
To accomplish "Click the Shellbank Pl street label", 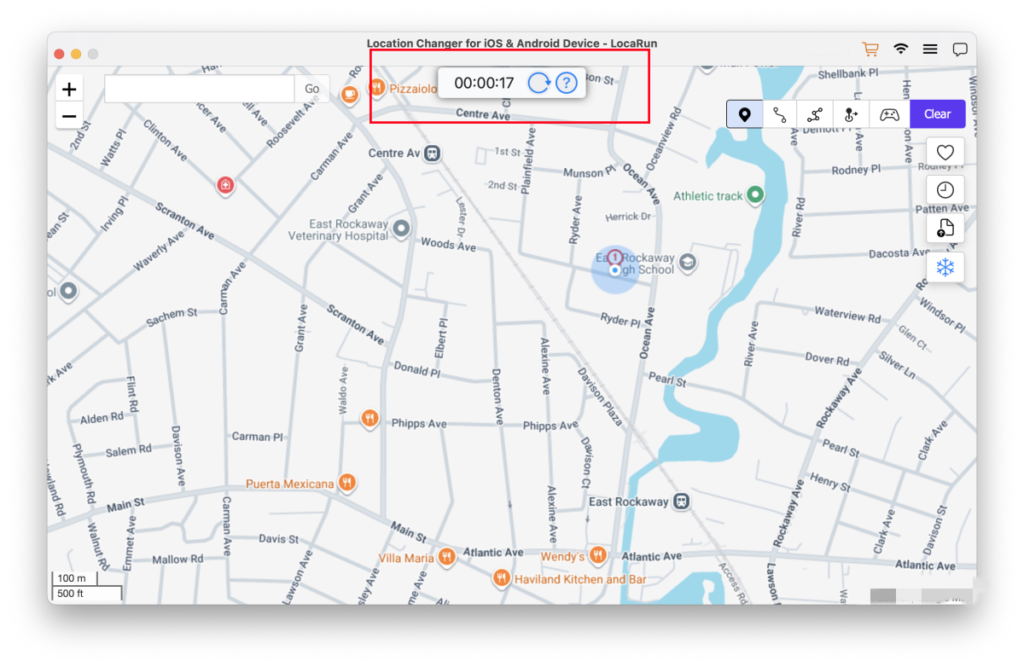I will click(x=848, y=74).
